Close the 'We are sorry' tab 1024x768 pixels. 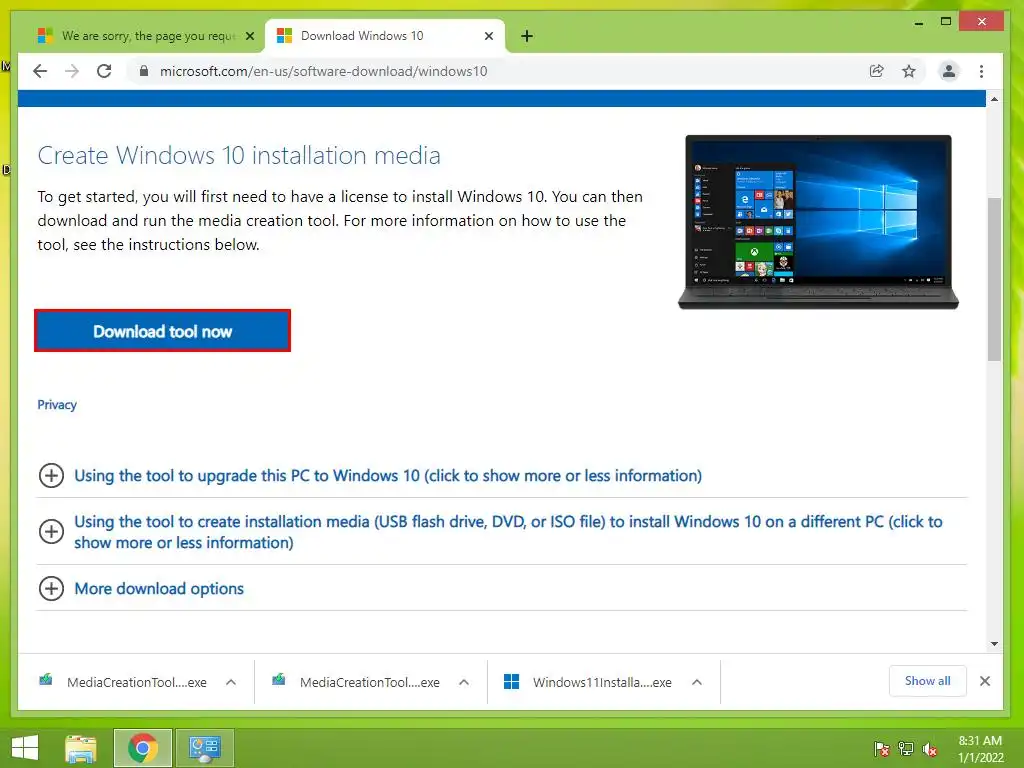249,36
